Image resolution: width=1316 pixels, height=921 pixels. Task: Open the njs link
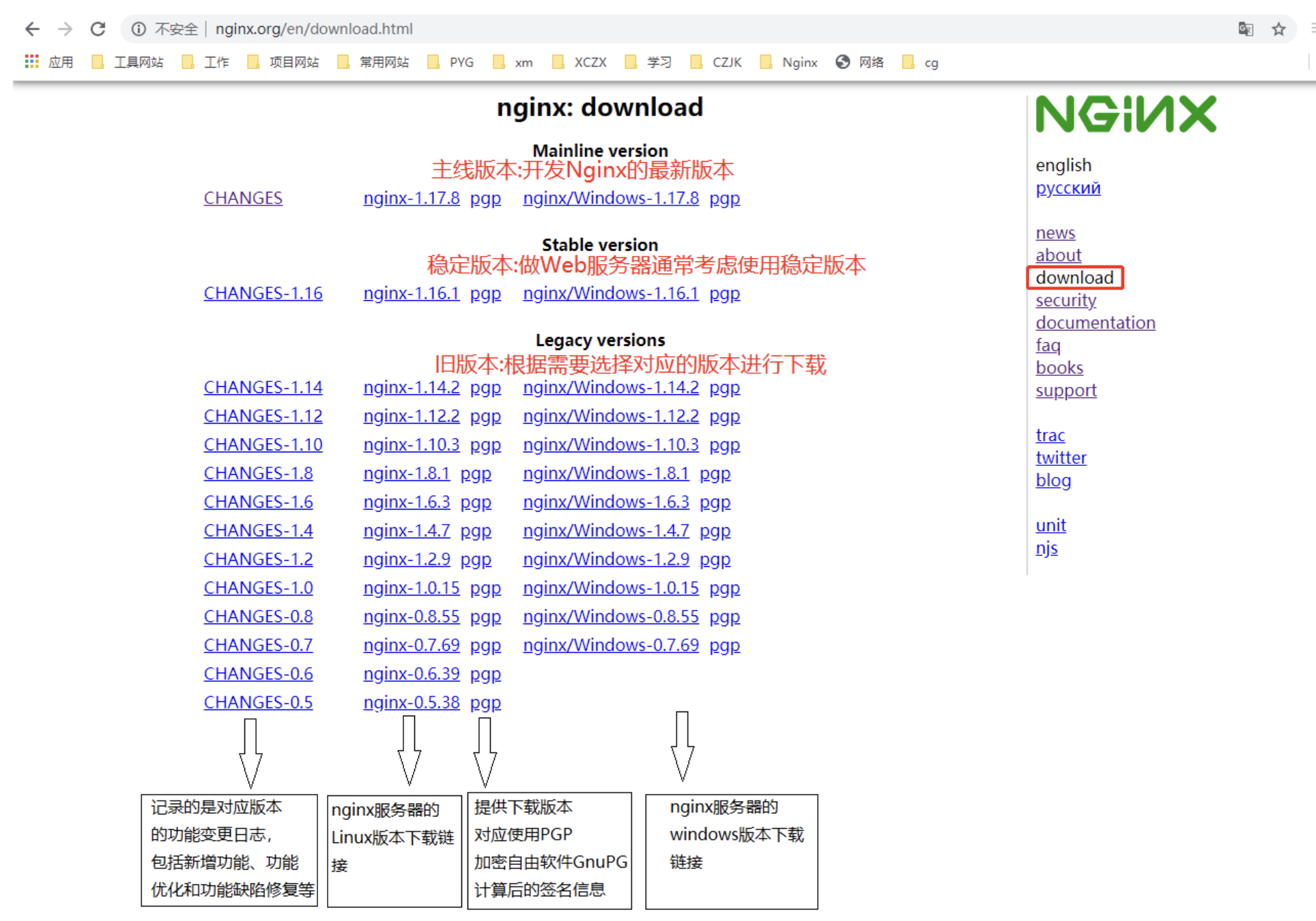pyautogui.click(x=1047, y=549)
